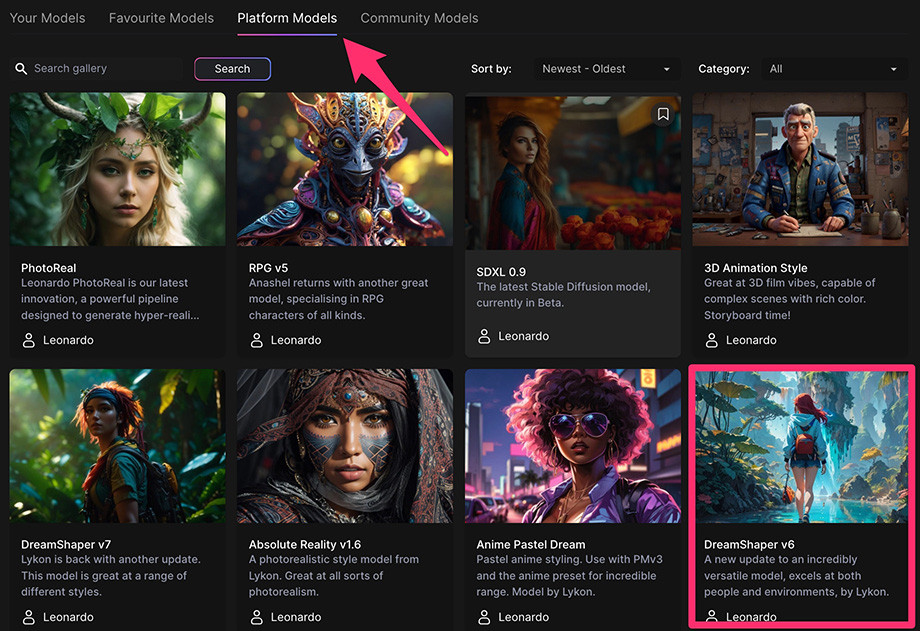Click the SDXL 0.9 author user icon
Screen dimensions: 920x631
(484, 336)
